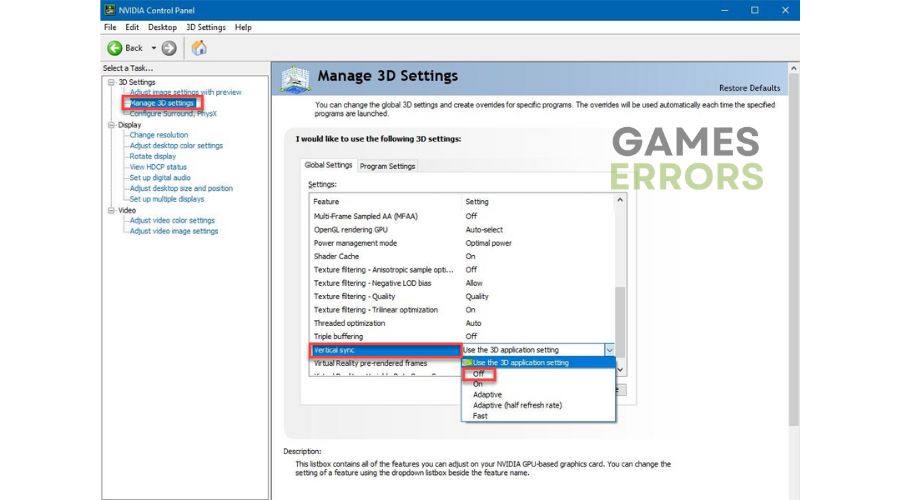Select Multi-Frame Sampled AA (MFAA) row
Viewport: 900px width, 500px height.
[x=462, y=216]
